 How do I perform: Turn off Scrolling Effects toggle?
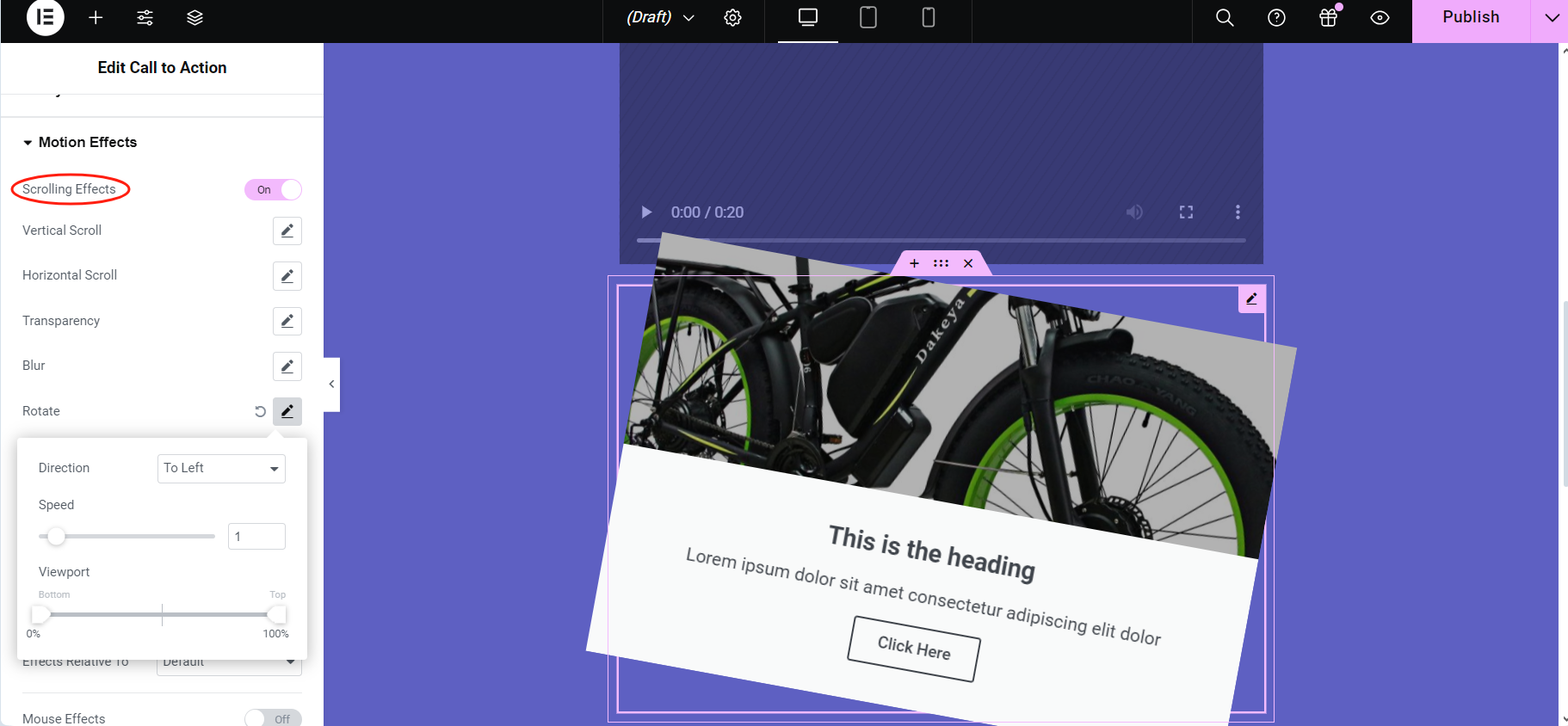pos(273,189)
